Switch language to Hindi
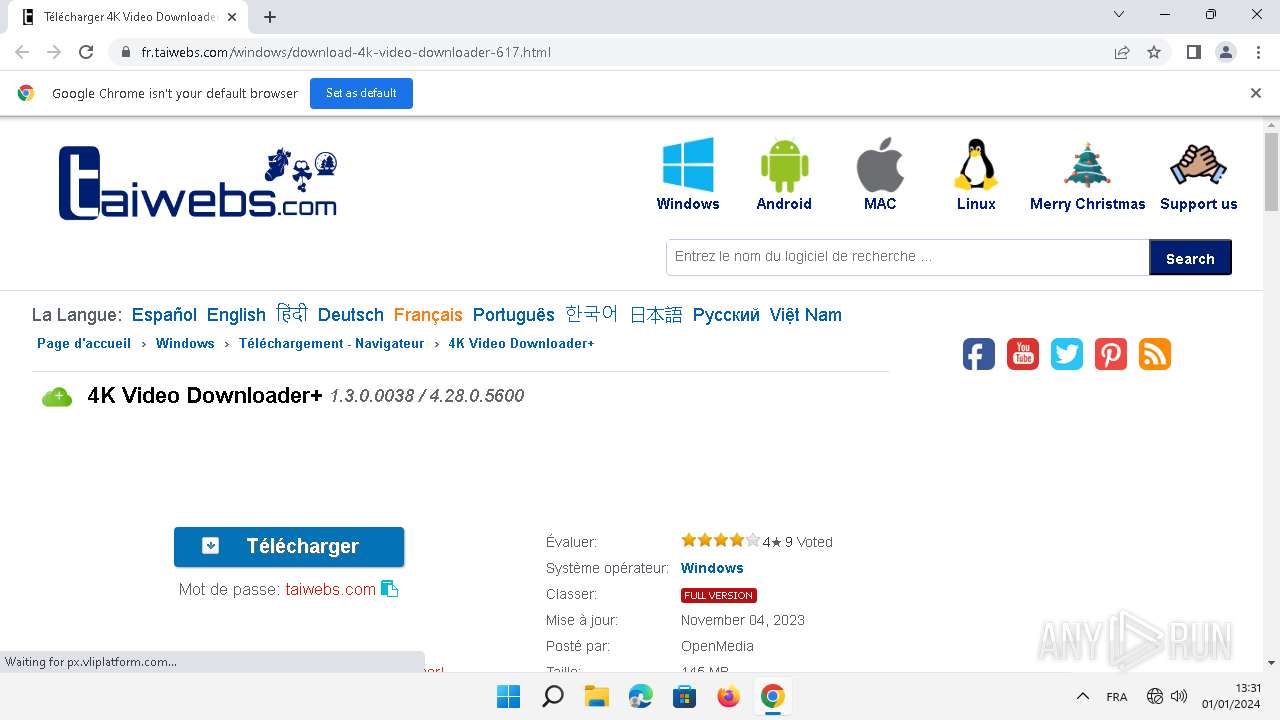The height and width of the screenshot is (720, 1280). 292,314
